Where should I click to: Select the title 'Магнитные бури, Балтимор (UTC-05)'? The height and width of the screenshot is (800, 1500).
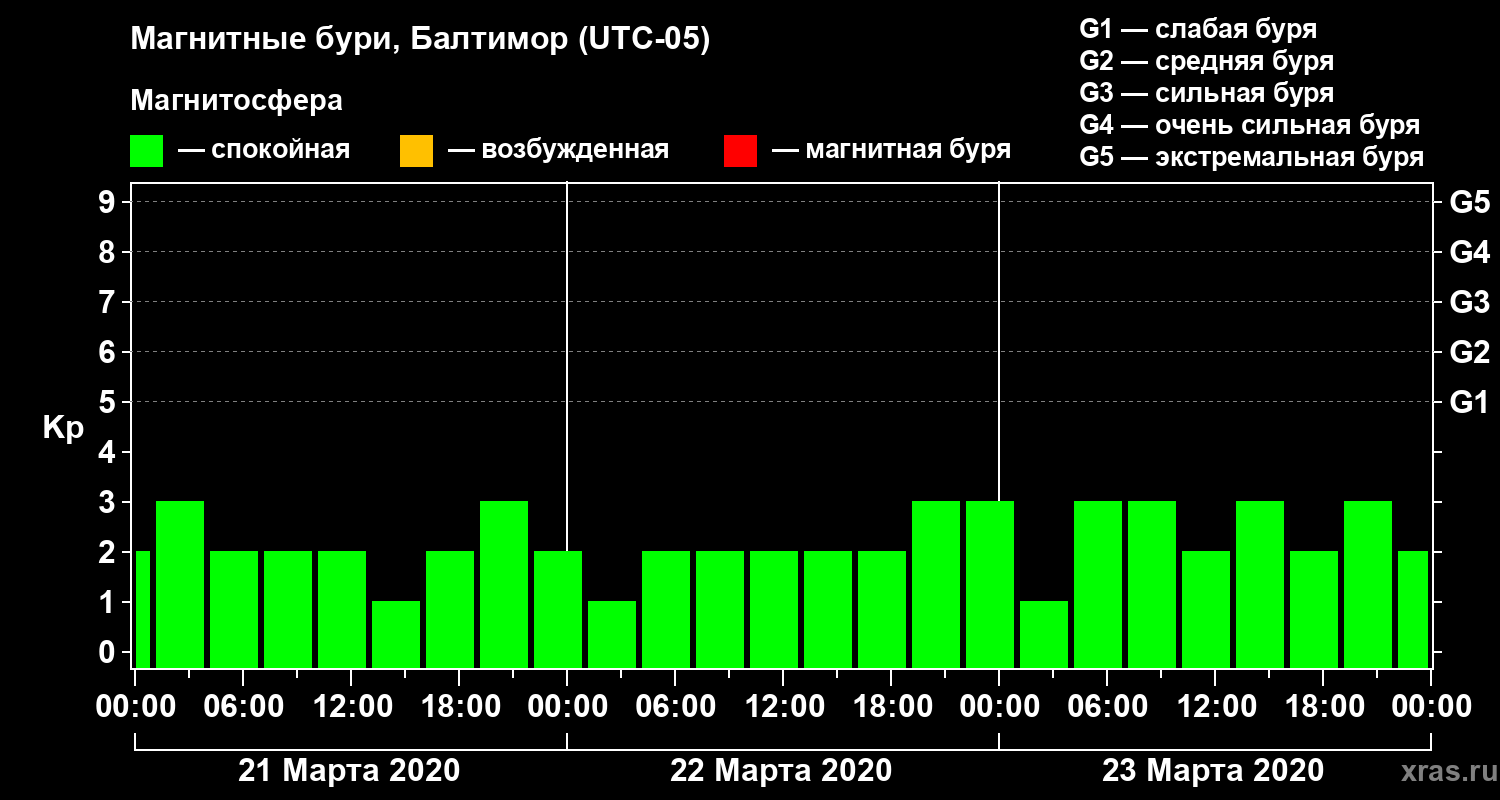click(x=420, y=40)
